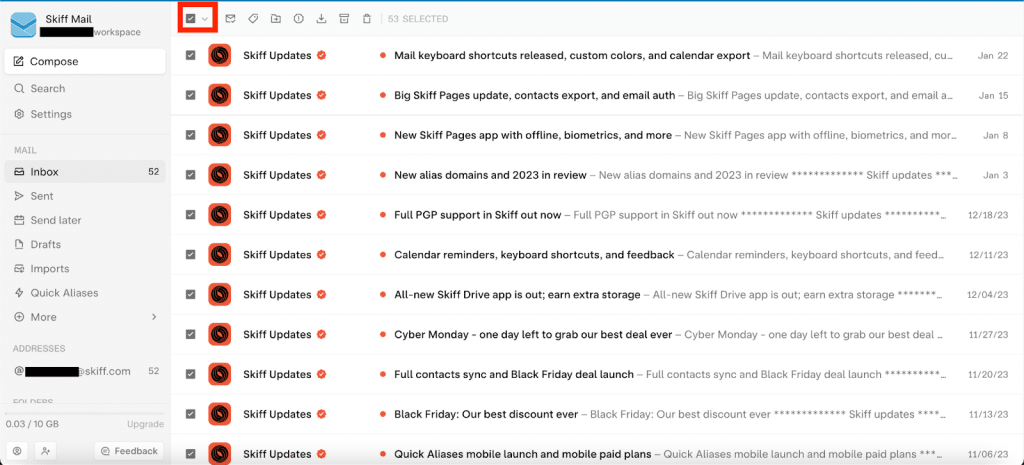Open the selection dropdown arrow beside select-all

tap(205, 19)
